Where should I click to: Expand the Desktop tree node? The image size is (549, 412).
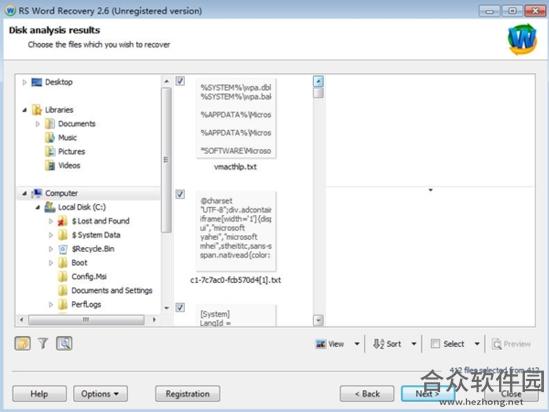(24, 82)
